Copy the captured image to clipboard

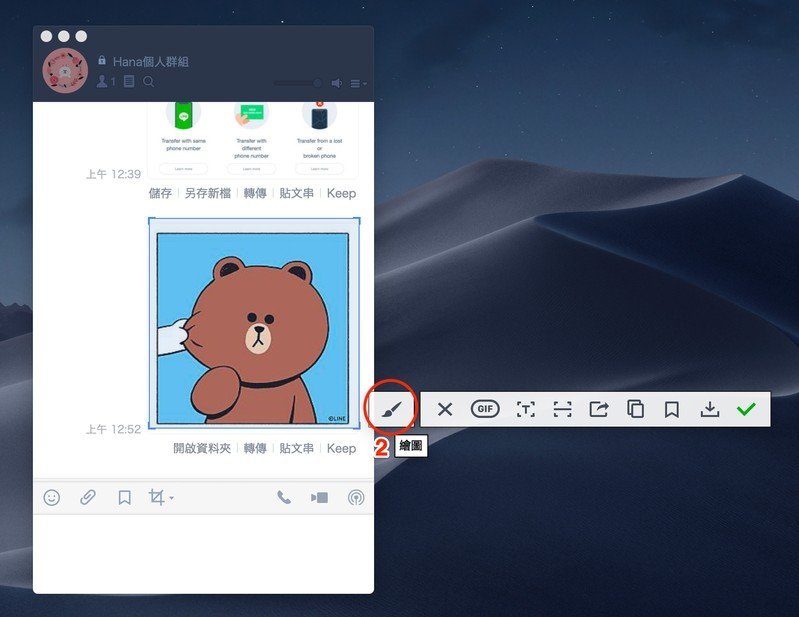pyautogui.click(x=635, y=409)
